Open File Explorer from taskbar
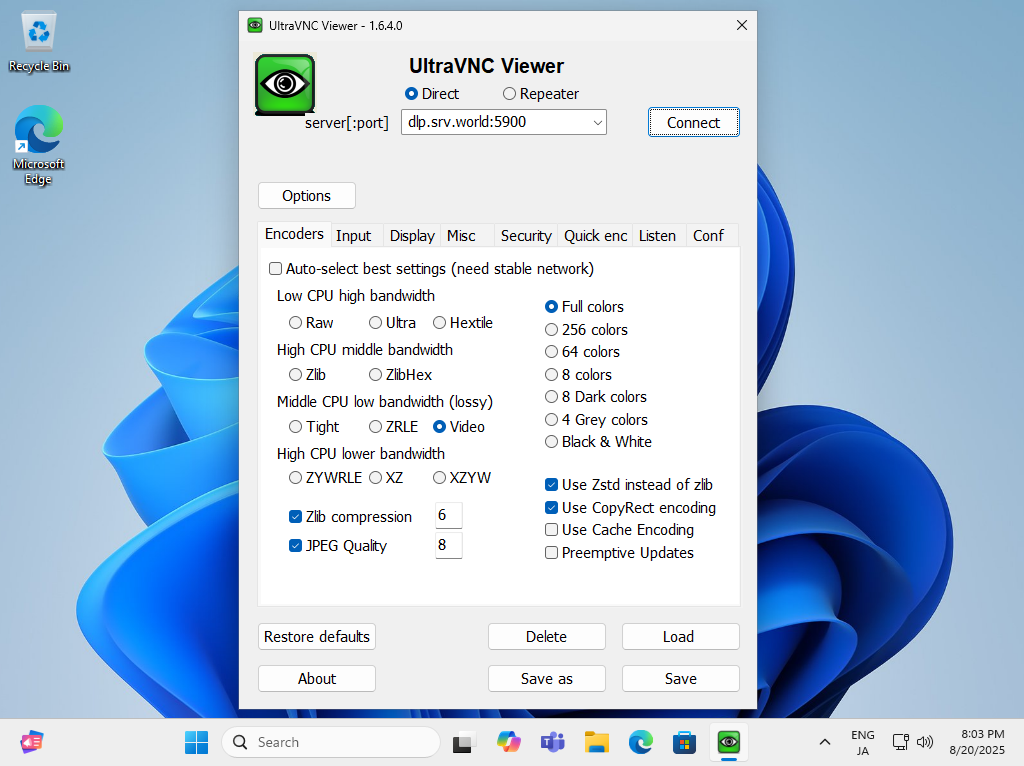 (x=596, y=742)
